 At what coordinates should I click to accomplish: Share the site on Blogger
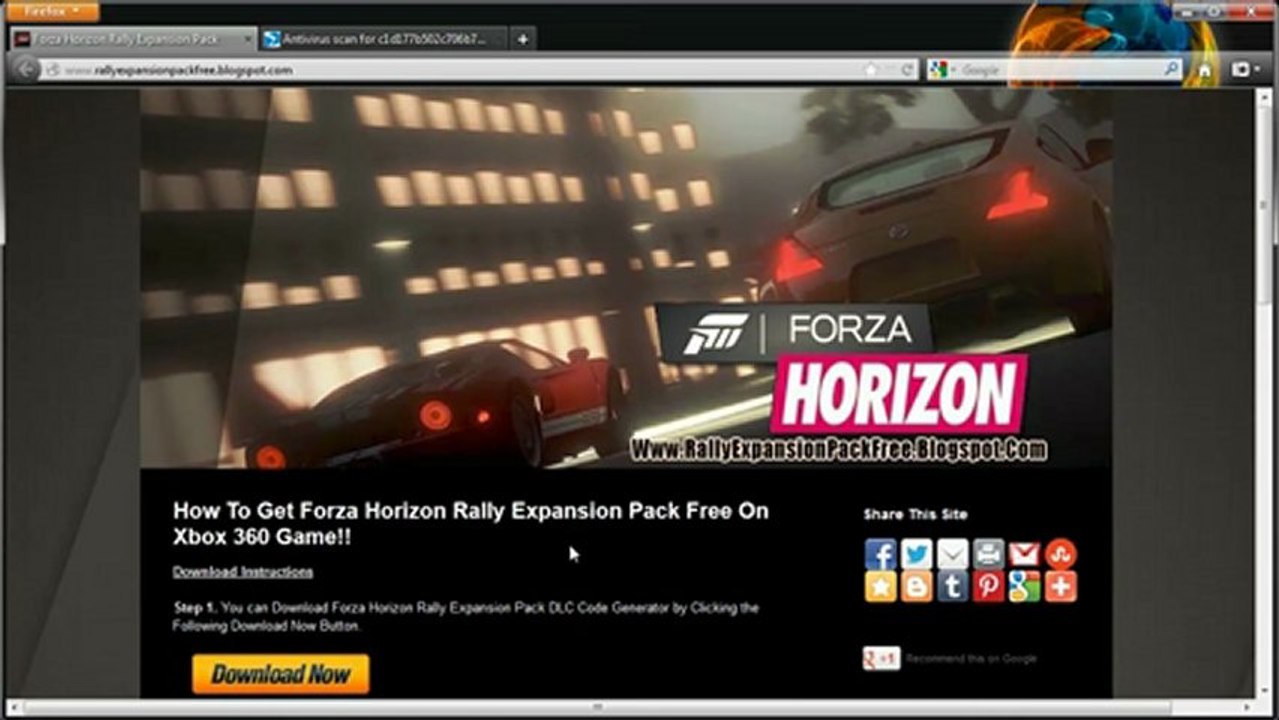(916, 587)
